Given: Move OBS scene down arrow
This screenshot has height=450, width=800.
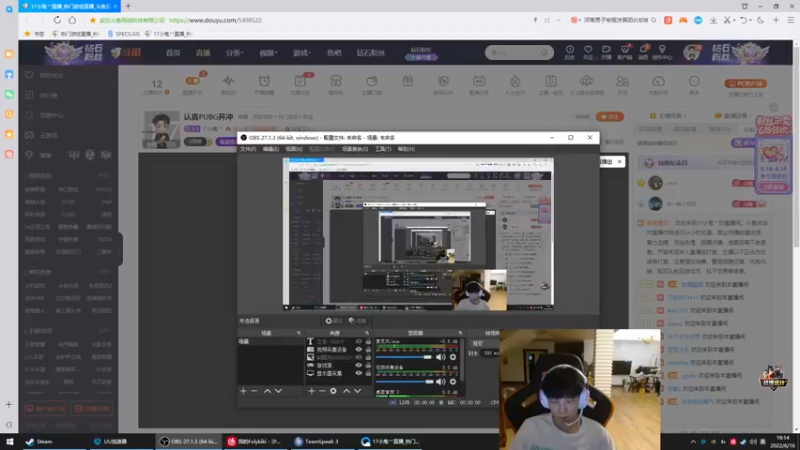Looking at the screenshot, I should 279,391.
